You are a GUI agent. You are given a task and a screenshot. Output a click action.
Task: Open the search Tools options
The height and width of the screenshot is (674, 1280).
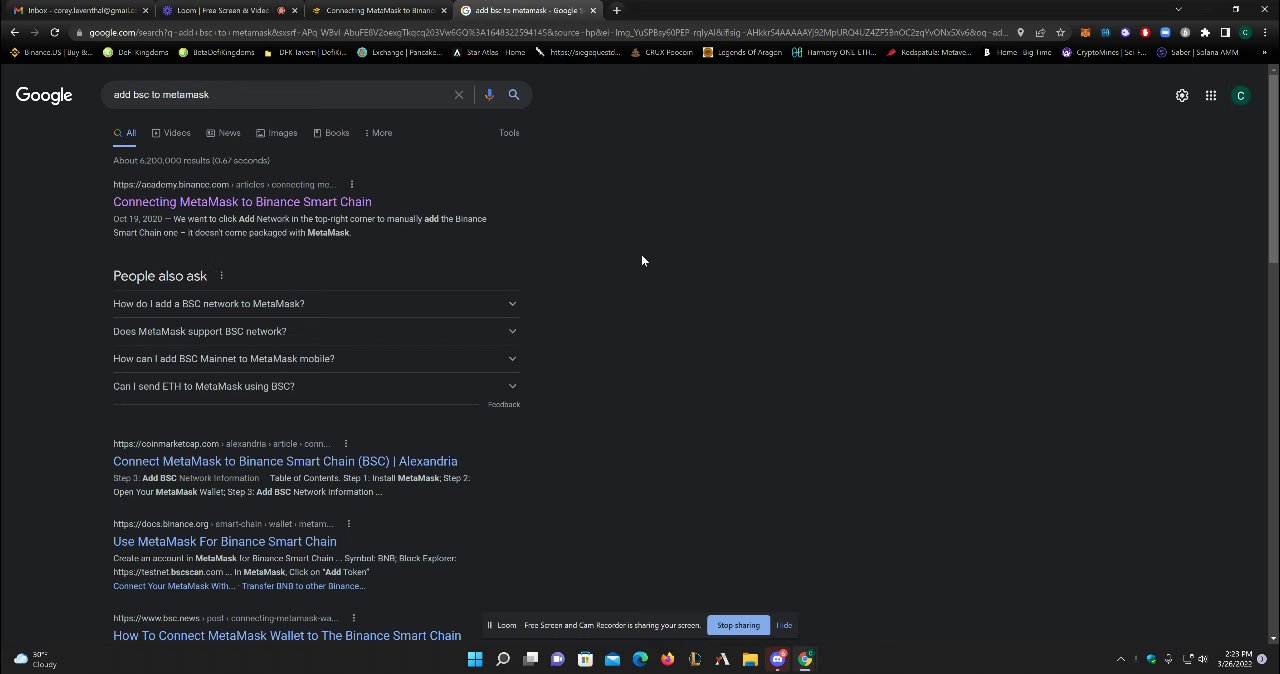[x=509, y=133]
